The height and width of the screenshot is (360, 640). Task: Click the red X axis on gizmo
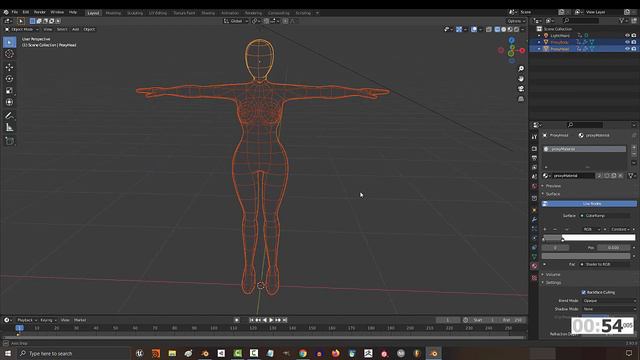(522, 51)
